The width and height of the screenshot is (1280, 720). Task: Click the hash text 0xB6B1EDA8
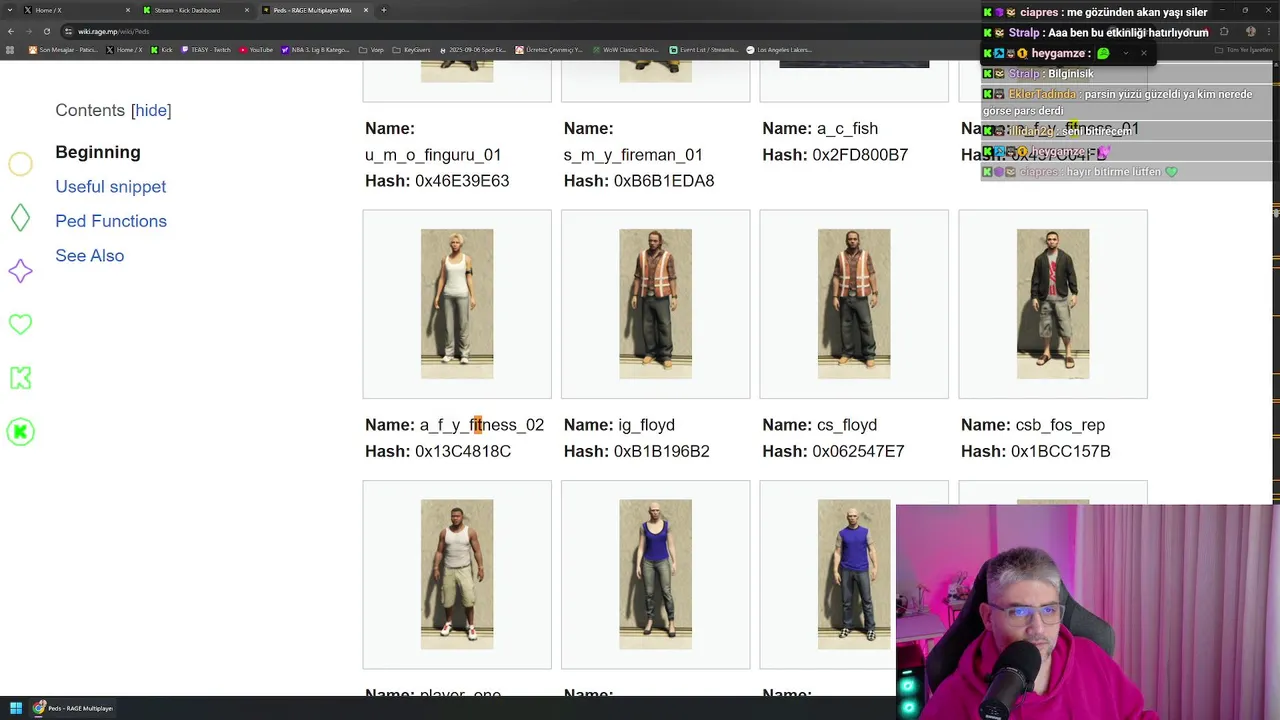pyautogui.click(x=664, y=181)
